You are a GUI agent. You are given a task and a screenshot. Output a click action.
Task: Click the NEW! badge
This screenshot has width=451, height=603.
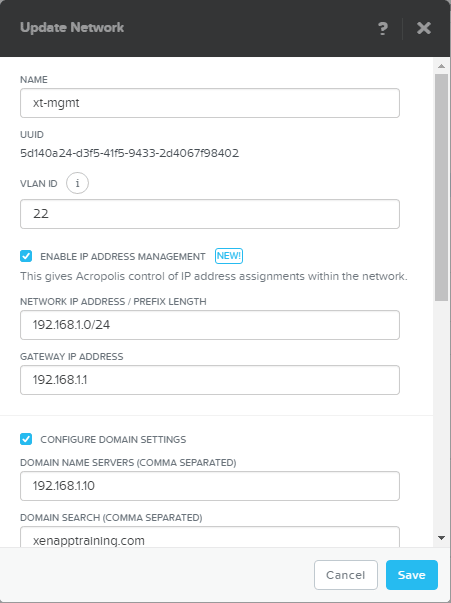click(229, 256)
